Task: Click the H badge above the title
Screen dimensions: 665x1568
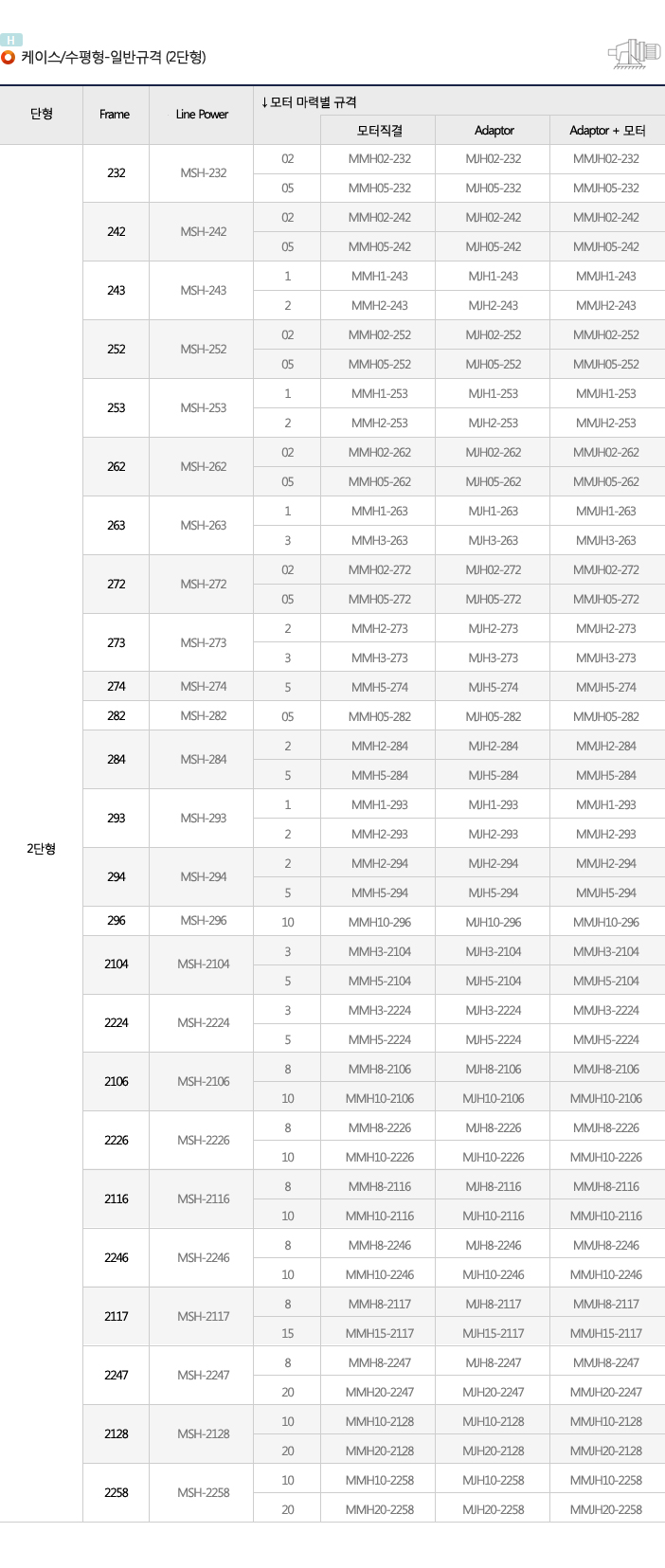Action: [x=11, y=40]
